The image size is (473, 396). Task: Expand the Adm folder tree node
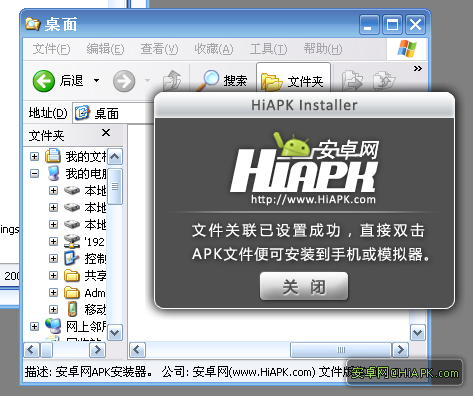pyautogui.click(x=53, y=292)
